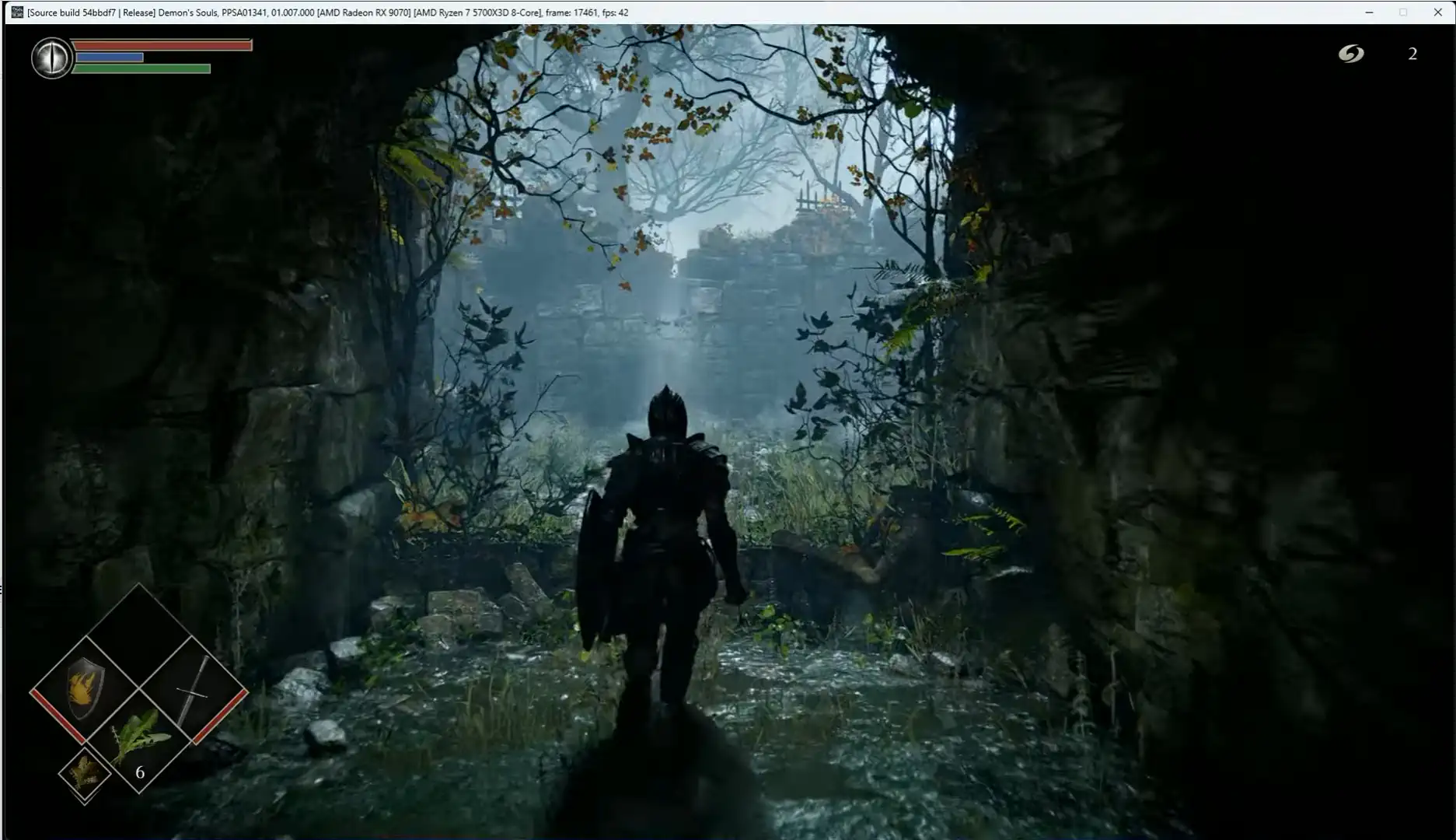Click the "[AMD Ryzen 7 5700X3D 8-Core]" title text
1456x840 pixels.
[x=477, y=12]
